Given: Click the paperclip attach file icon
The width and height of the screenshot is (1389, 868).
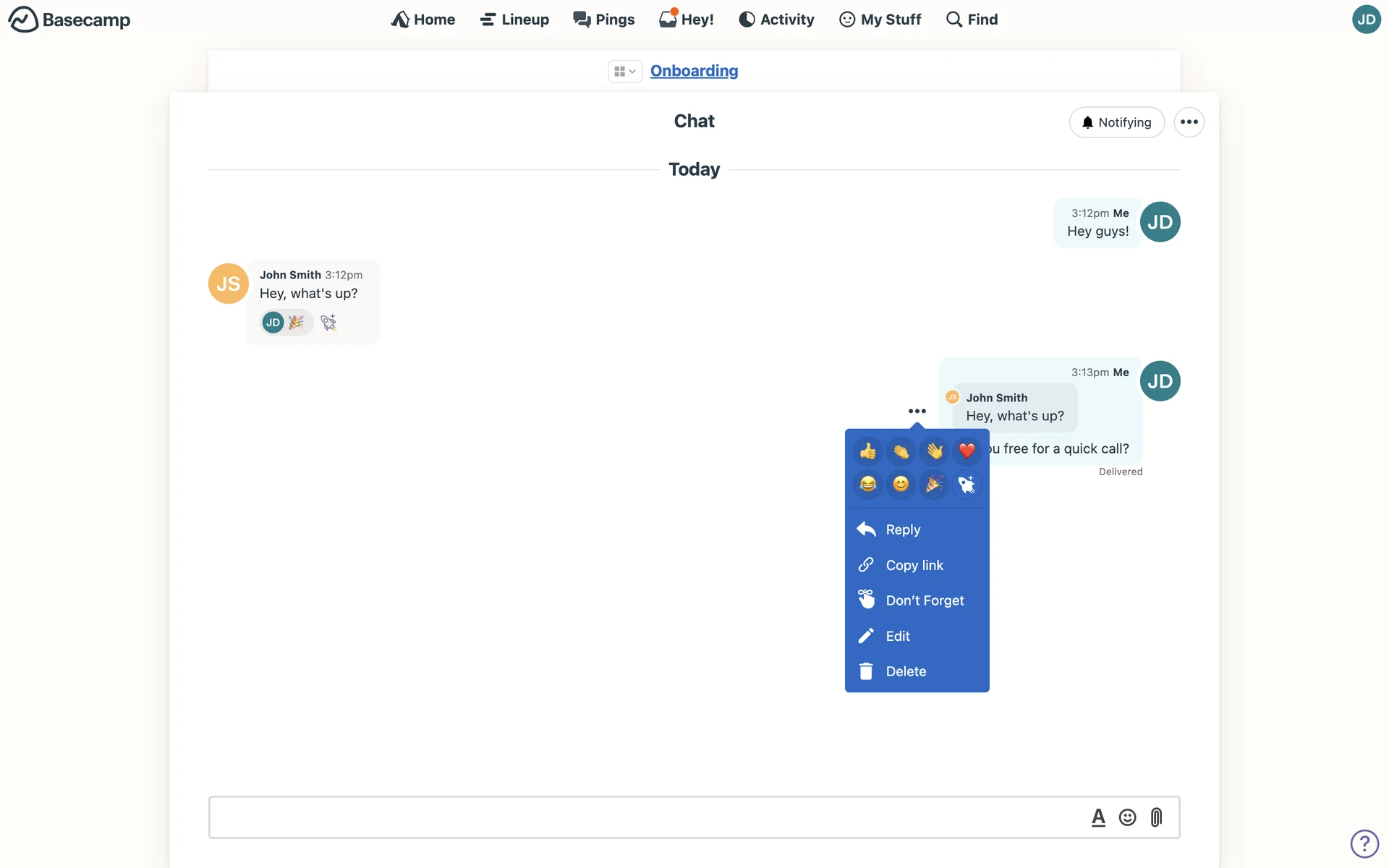Looking at the screenshot, I should [x=1156, y=817].
